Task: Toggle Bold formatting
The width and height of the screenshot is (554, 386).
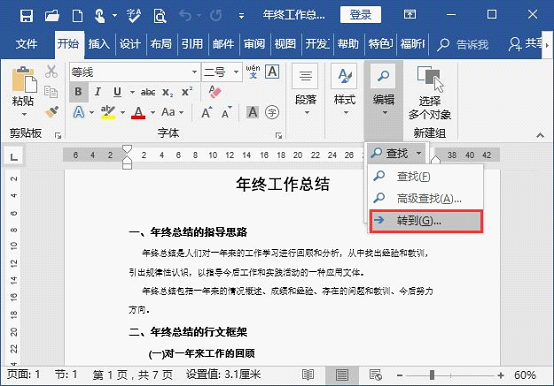Action: click(x=78, y=92)
